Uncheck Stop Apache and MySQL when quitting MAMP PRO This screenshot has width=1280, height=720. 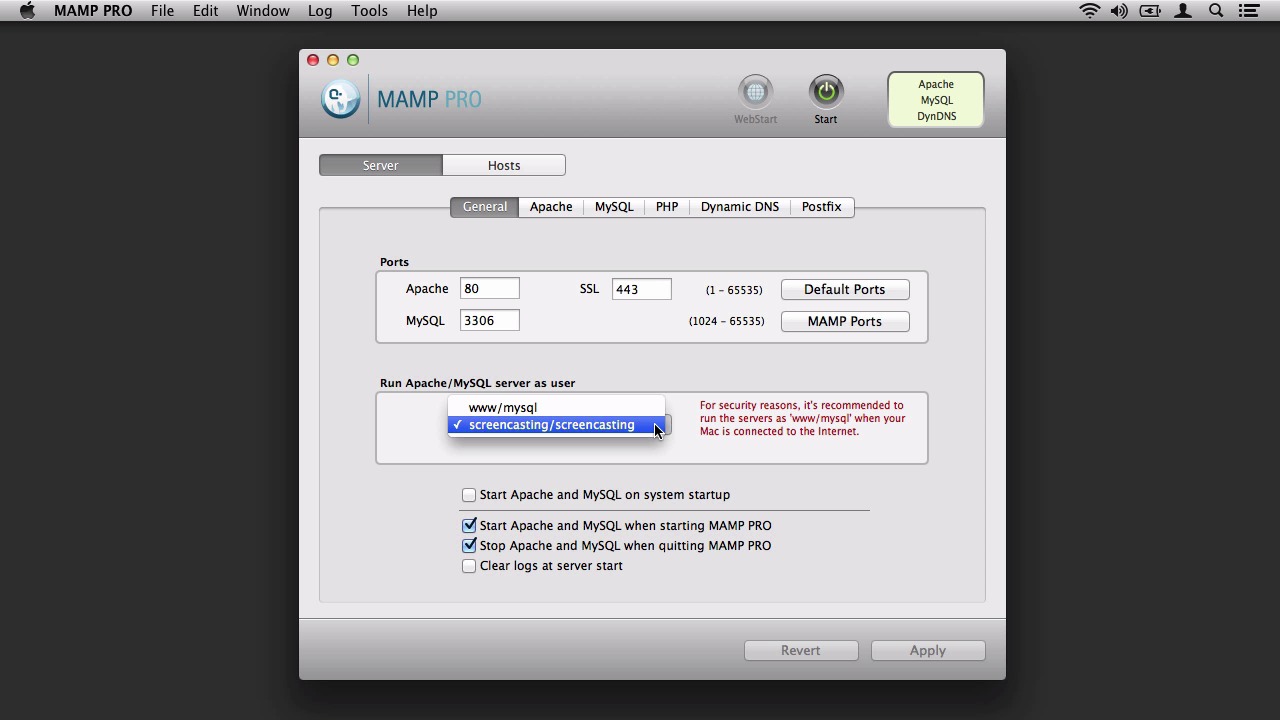(469, 545)
